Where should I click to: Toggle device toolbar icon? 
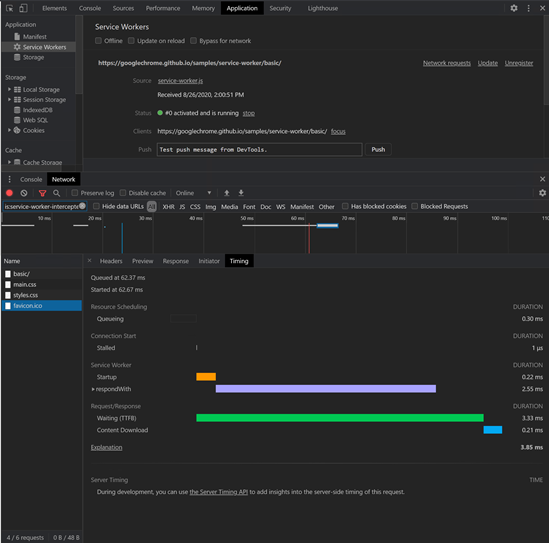click(23, 8)
